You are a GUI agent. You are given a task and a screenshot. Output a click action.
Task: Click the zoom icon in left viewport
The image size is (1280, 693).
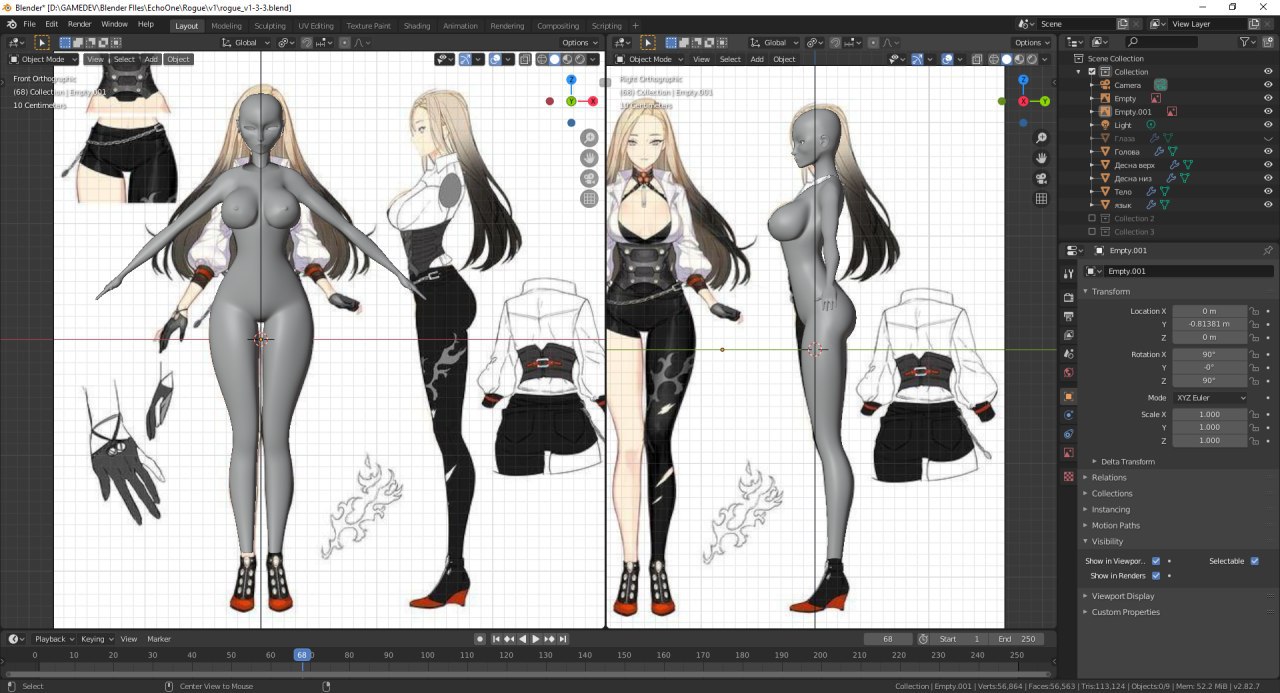590,138
